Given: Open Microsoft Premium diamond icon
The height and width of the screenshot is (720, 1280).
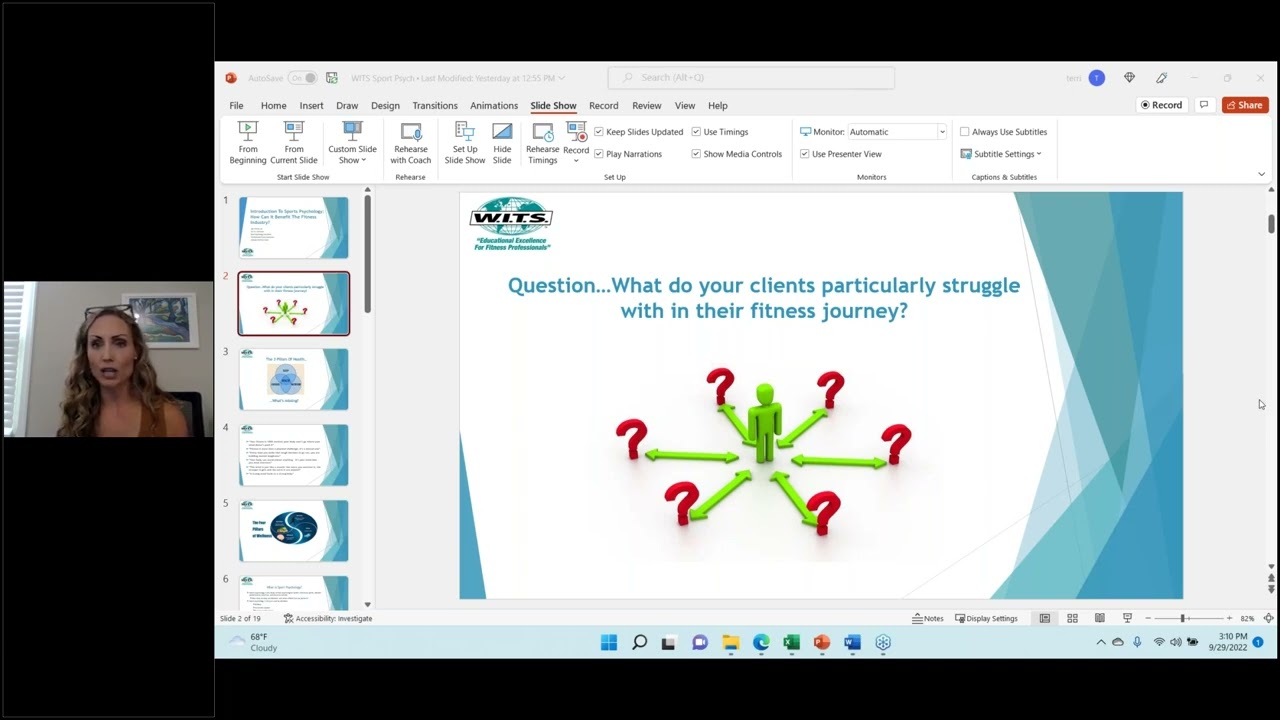Looking at the screenshot, I should point(1129,78).
